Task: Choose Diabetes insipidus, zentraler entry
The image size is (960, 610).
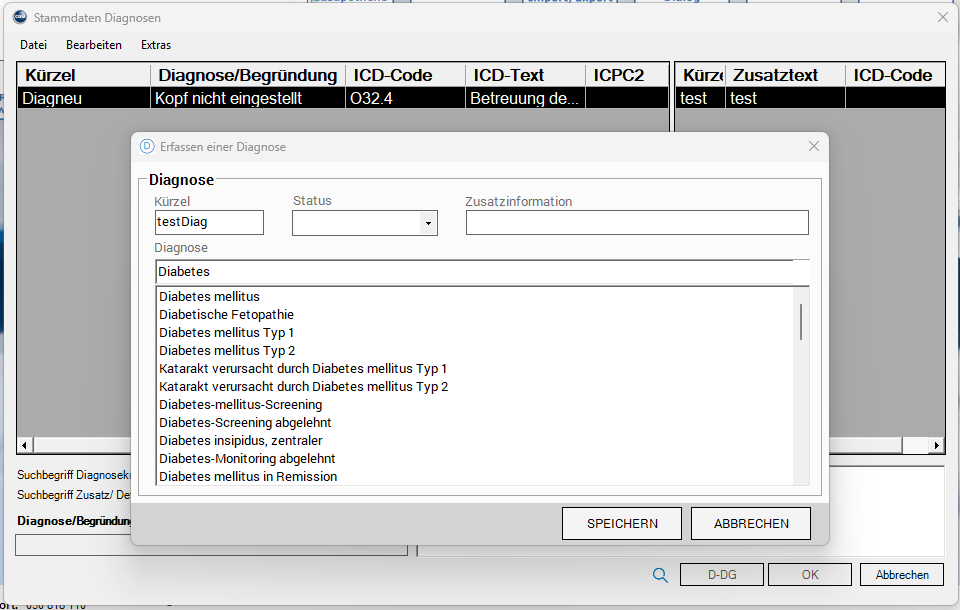Action: 240,441
